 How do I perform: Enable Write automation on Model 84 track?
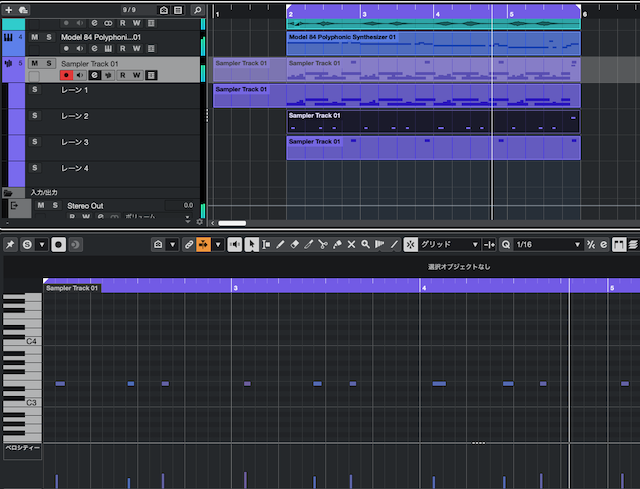click(137, 50)
